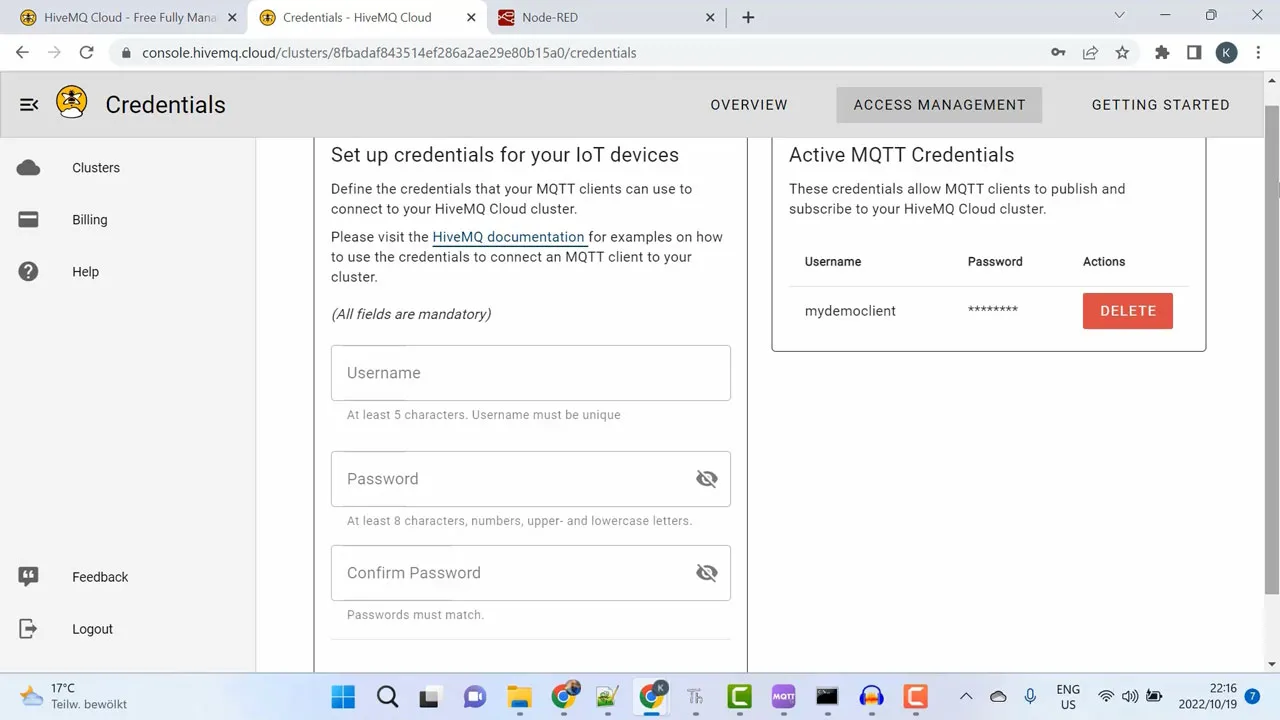Open Billing from the sidebar
Image resolution: width=1280 pixels, height=720 pixels.
(x=89, y=220)
